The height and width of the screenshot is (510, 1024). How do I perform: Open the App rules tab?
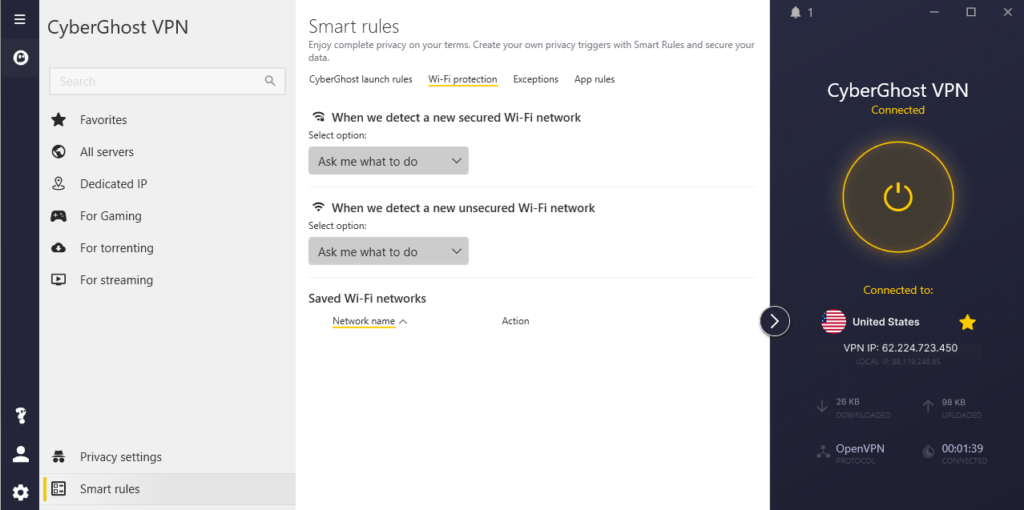tap(594, 79)
